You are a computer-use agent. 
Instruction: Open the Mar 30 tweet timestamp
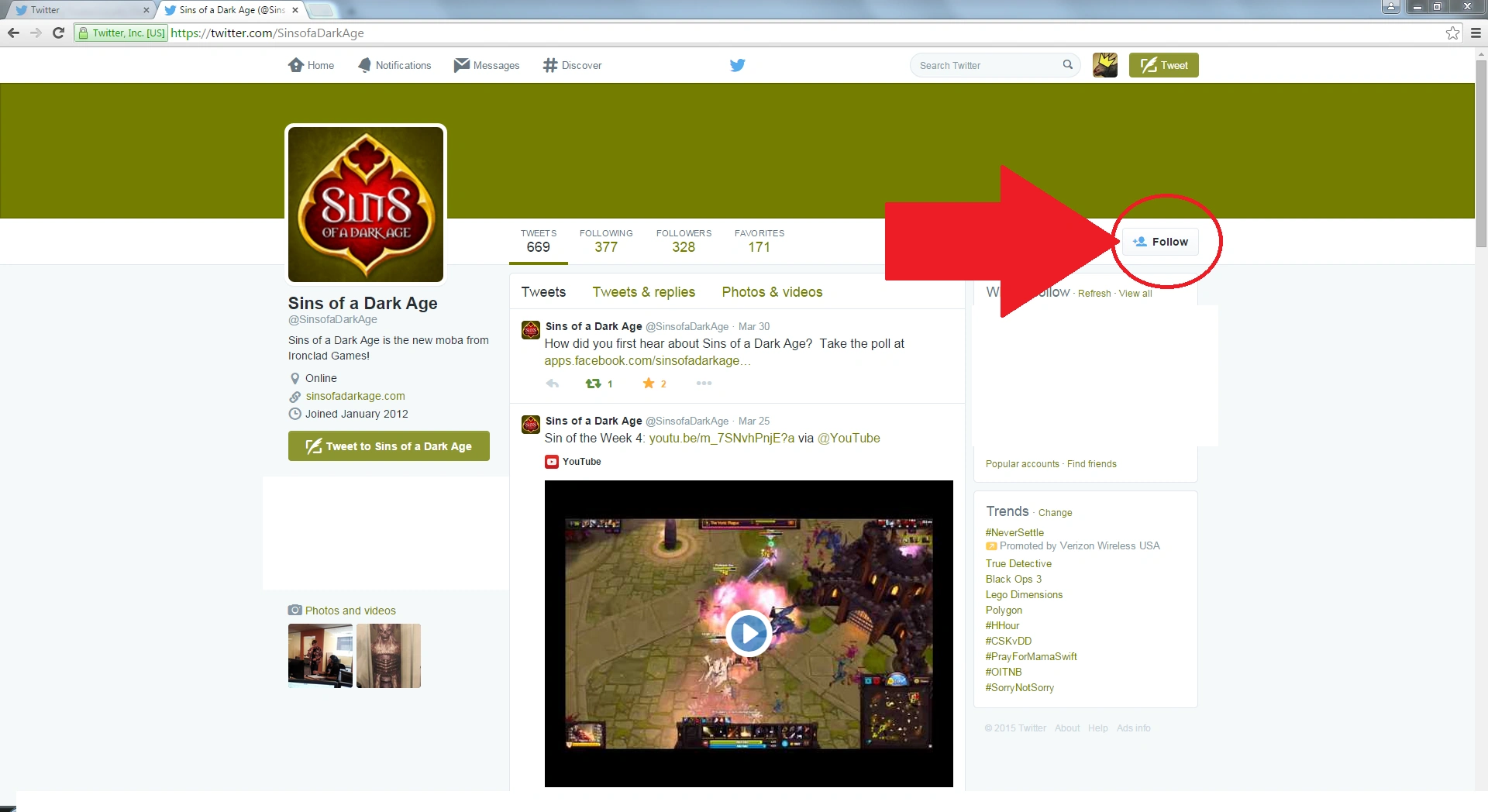754,327
